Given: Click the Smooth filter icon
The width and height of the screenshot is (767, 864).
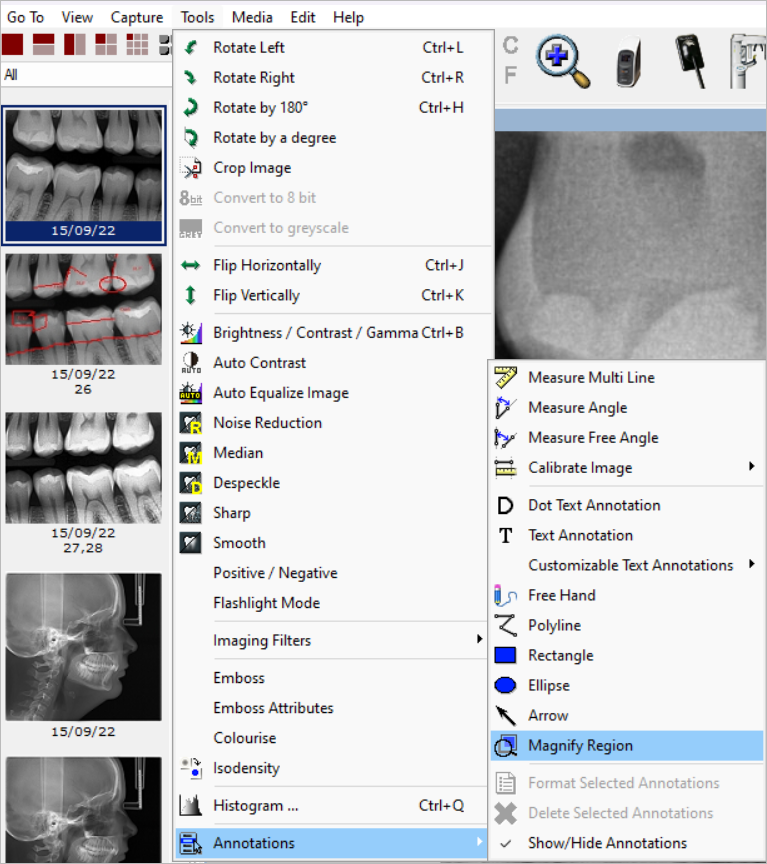Looking at the screenshot, I should click(x=191, y=543).
